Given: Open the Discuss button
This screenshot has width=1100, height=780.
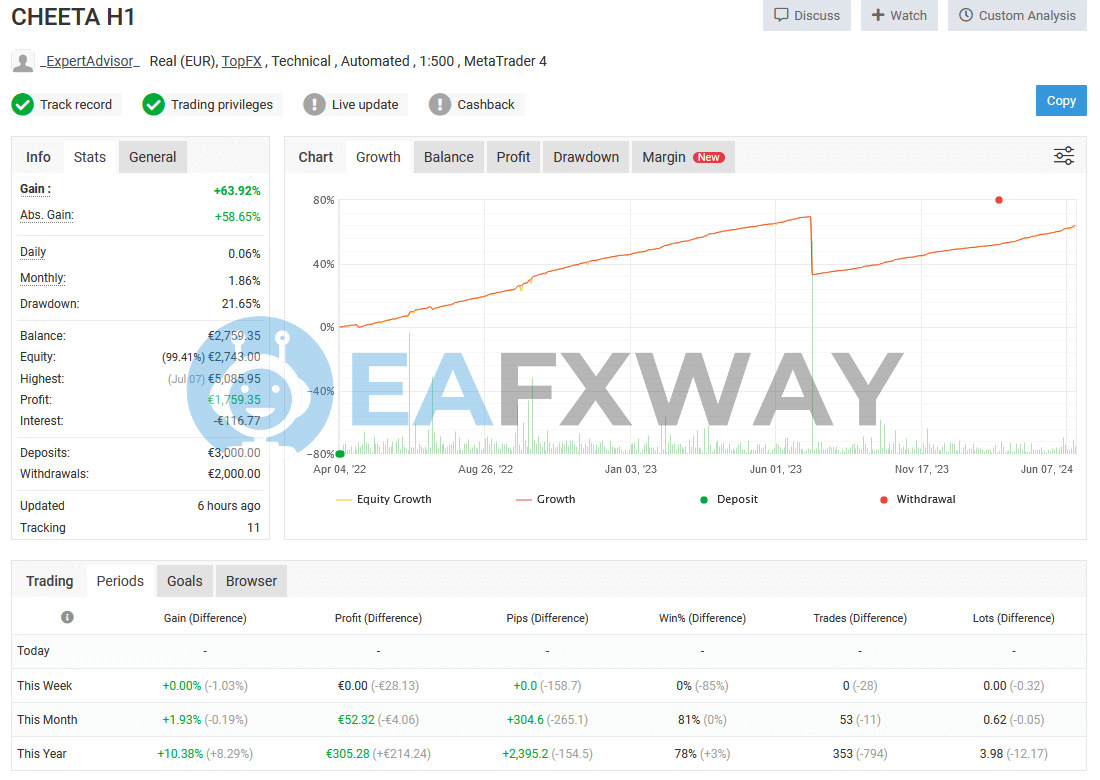Looking at the screenshot, I should (807, 15).
